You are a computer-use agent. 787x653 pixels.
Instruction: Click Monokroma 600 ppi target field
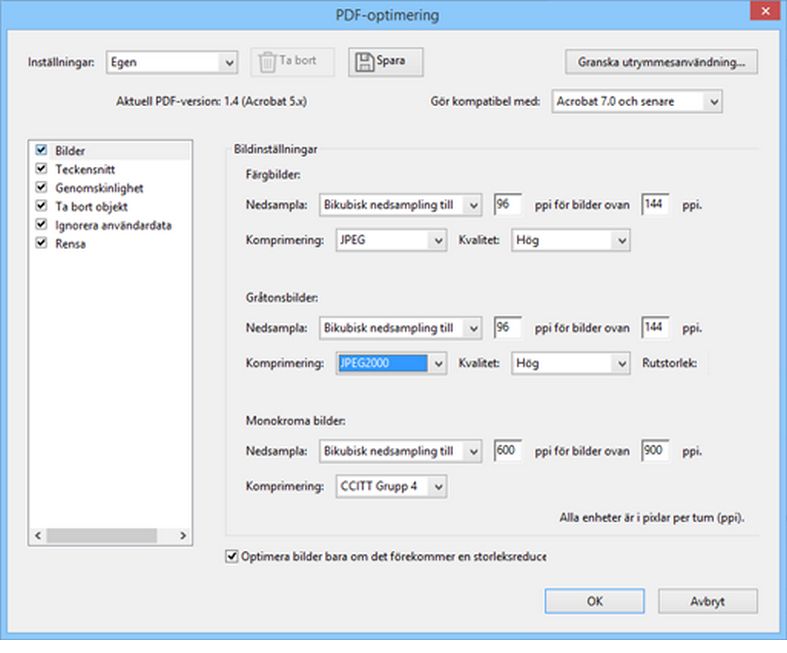coord(507,450)
